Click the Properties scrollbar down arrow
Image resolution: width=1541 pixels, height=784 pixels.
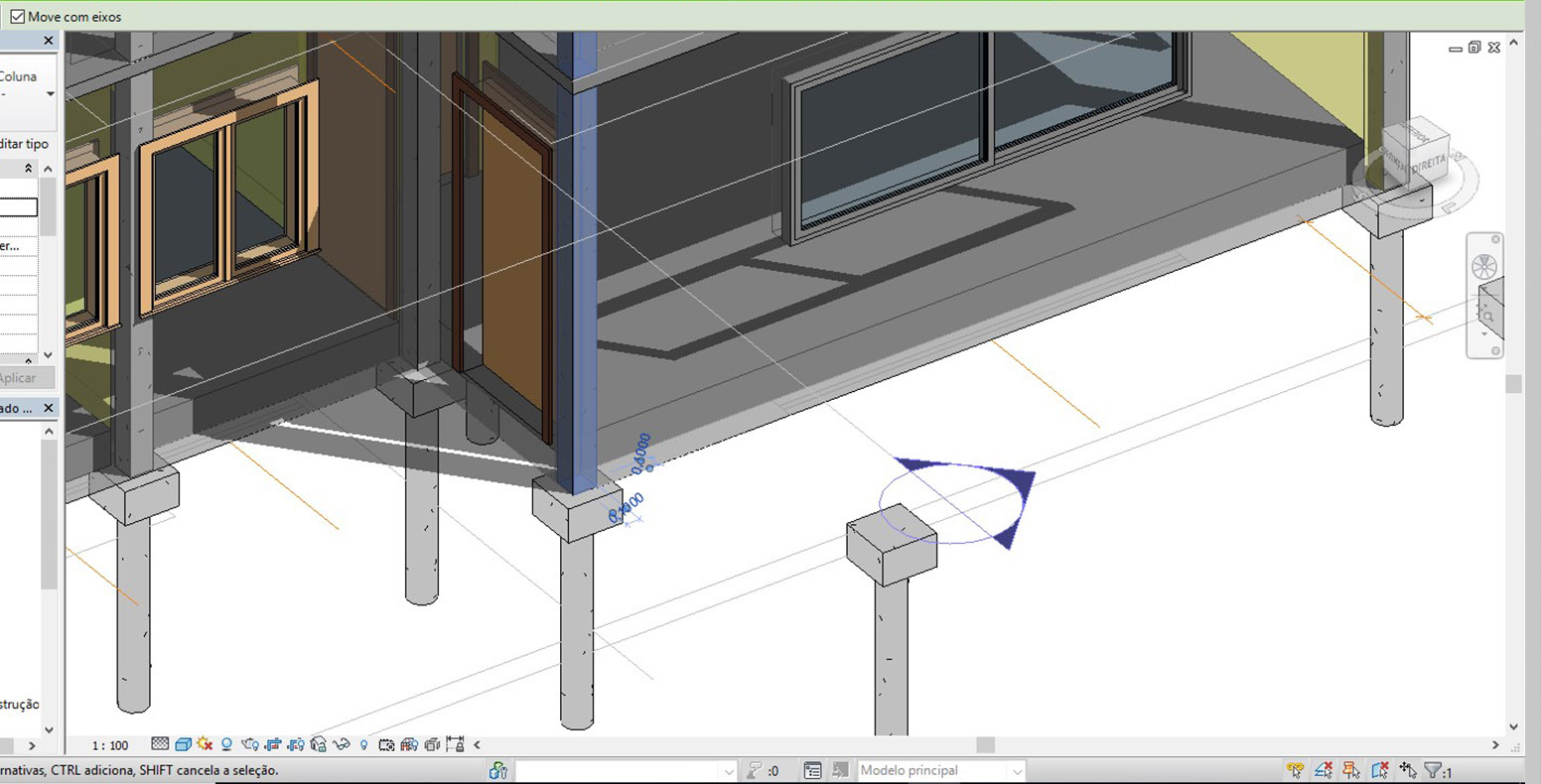pos(48,354)
